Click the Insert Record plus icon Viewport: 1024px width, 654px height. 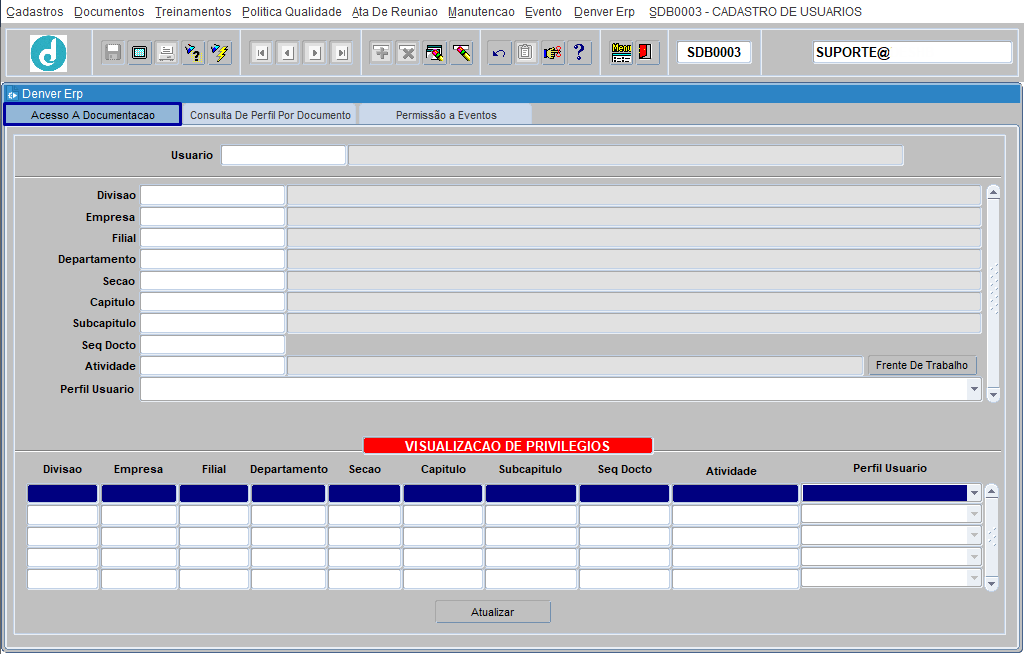[x=381, y=52]
